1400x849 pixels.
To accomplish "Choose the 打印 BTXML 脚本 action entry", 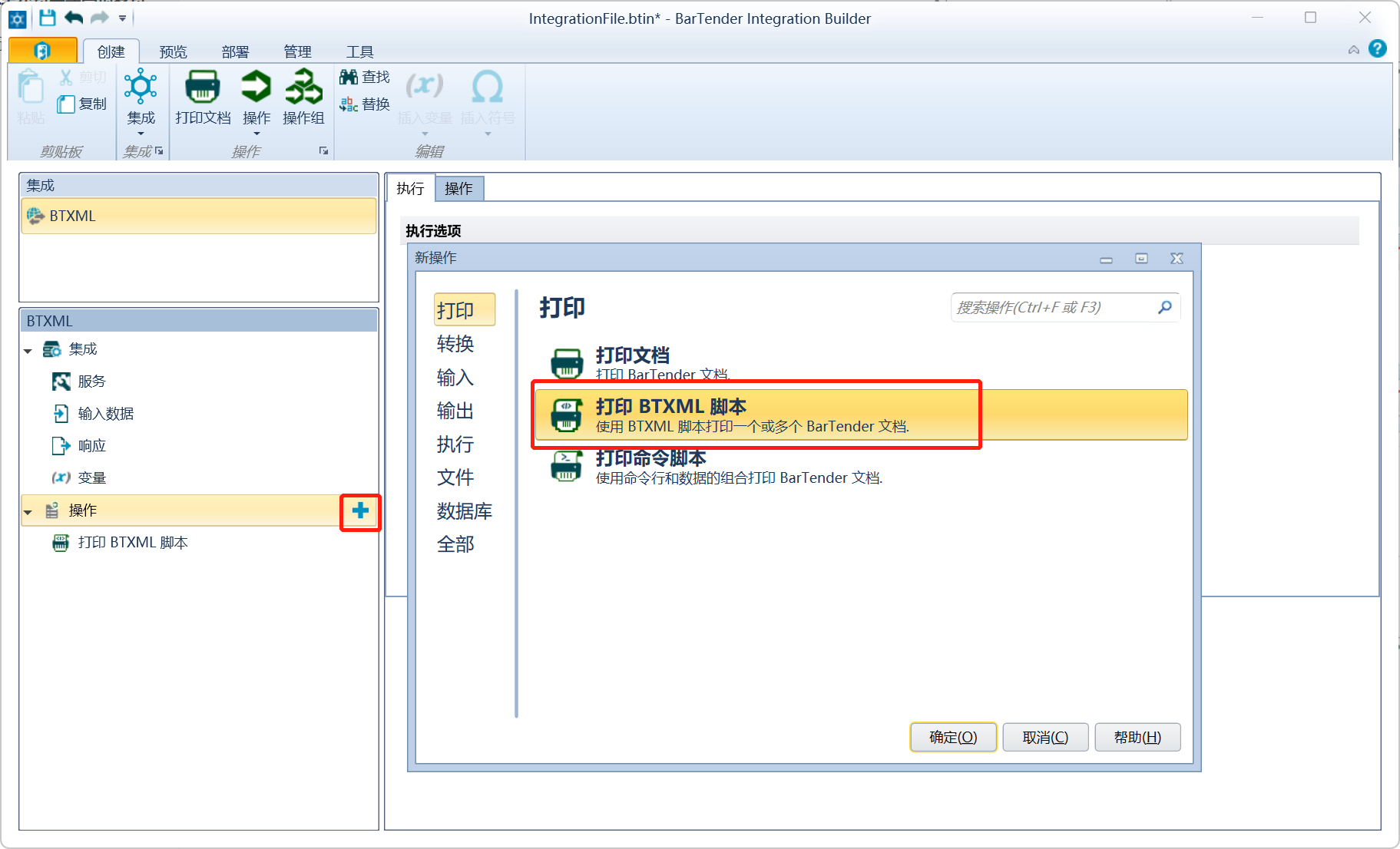I will coord(861,415).
